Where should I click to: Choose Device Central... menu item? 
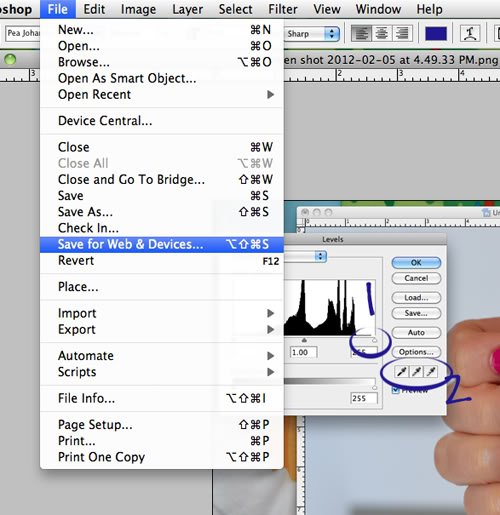(x=162, y=121)
